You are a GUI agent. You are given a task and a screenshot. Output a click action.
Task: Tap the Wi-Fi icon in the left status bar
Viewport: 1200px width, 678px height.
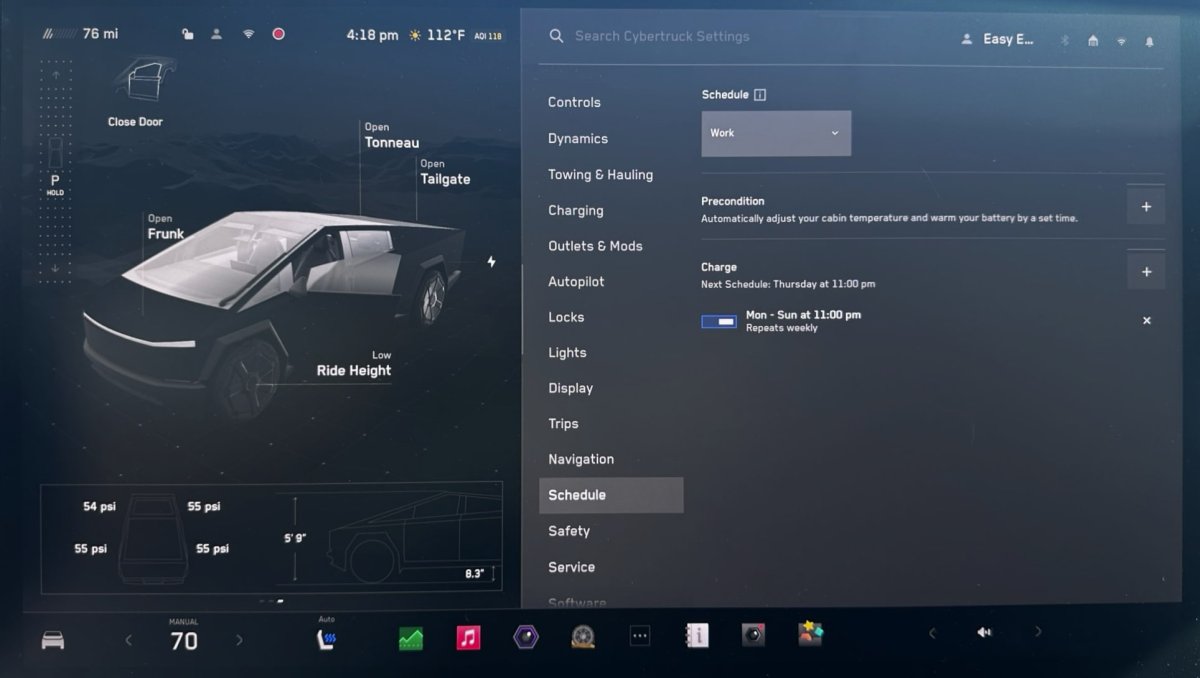pyautogui.click(x=248, y=34)
